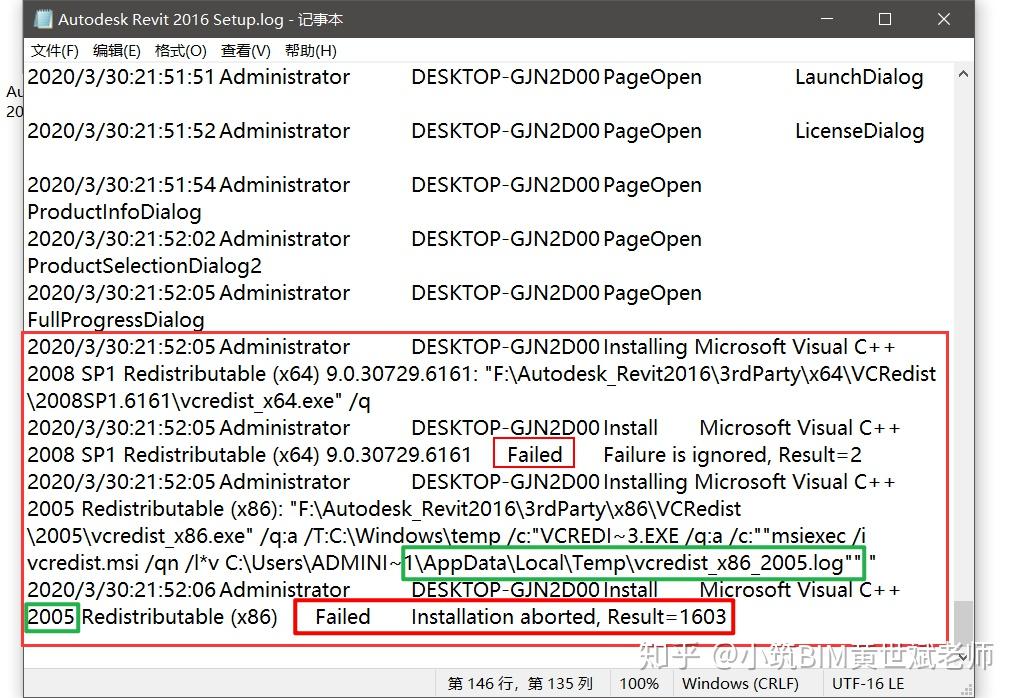1020x698 pixels.
Task: Click the text LicenseDialog
Action: point(859,131)
